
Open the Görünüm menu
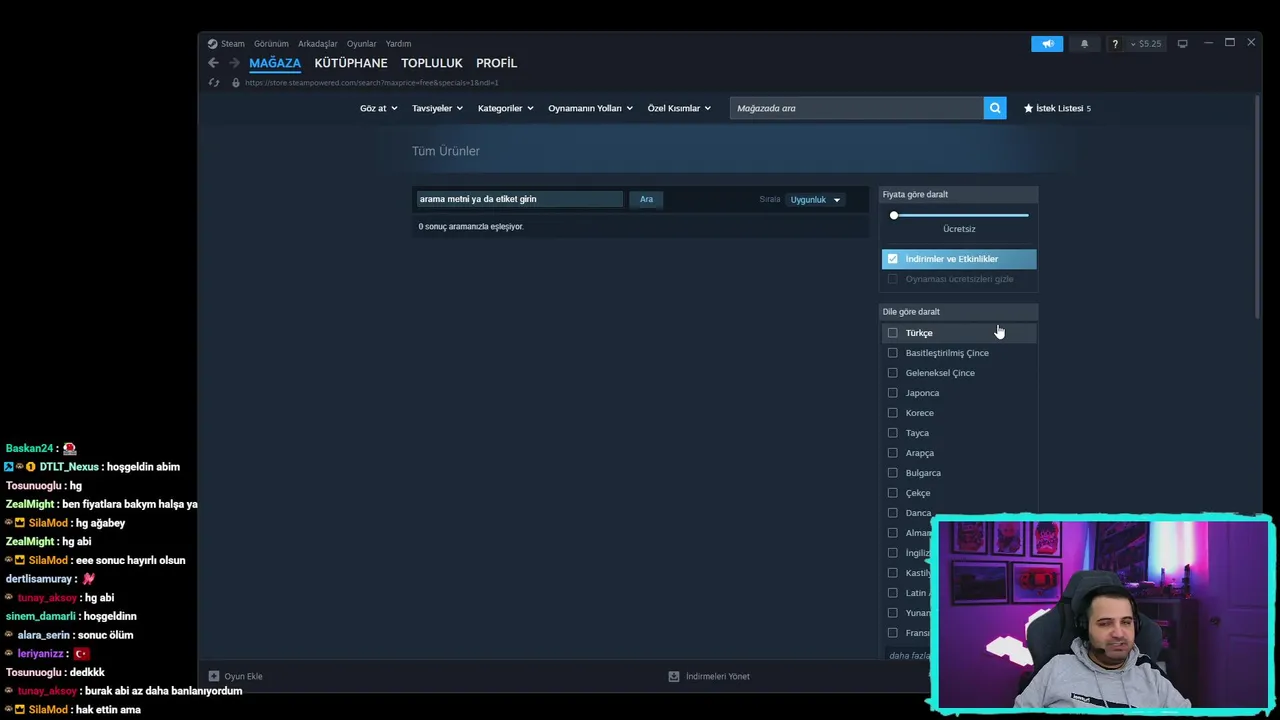[x=271, y=44]
